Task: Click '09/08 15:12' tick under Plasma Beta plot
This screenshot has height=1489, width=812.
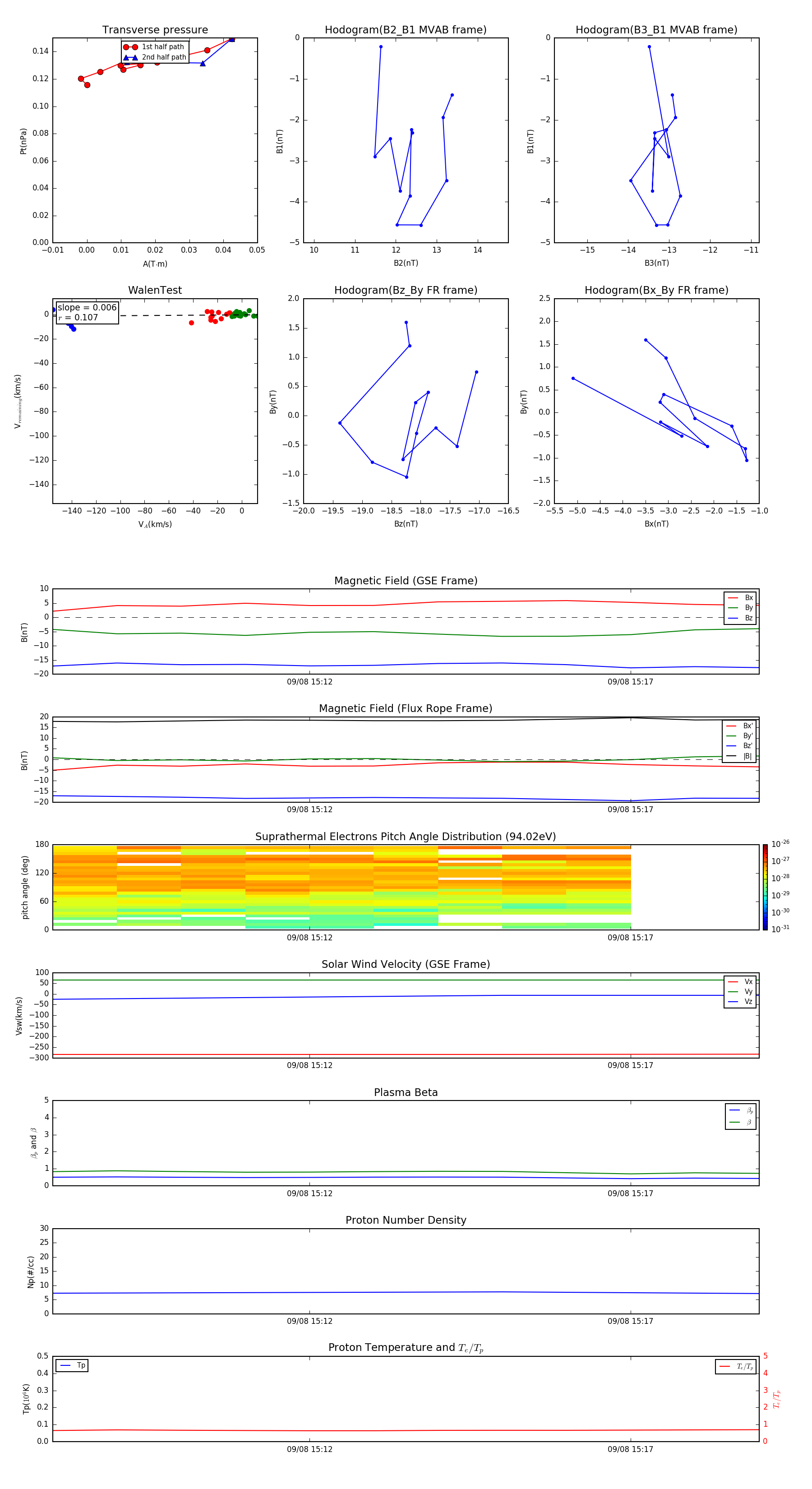Action: tap(310, 1193)
